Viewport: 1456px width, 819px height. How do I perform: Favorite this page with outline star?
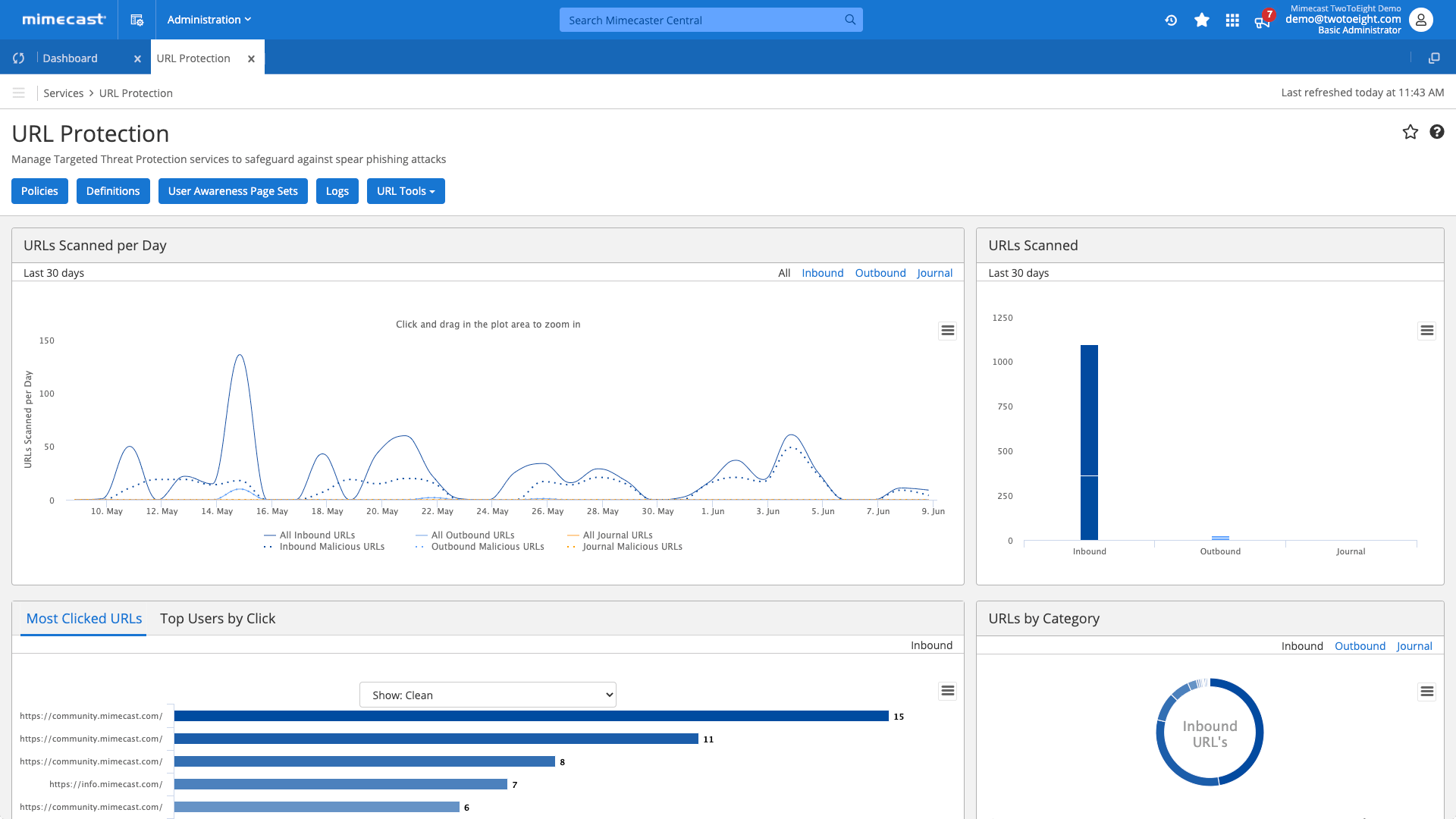click(x=1410, y=132)
